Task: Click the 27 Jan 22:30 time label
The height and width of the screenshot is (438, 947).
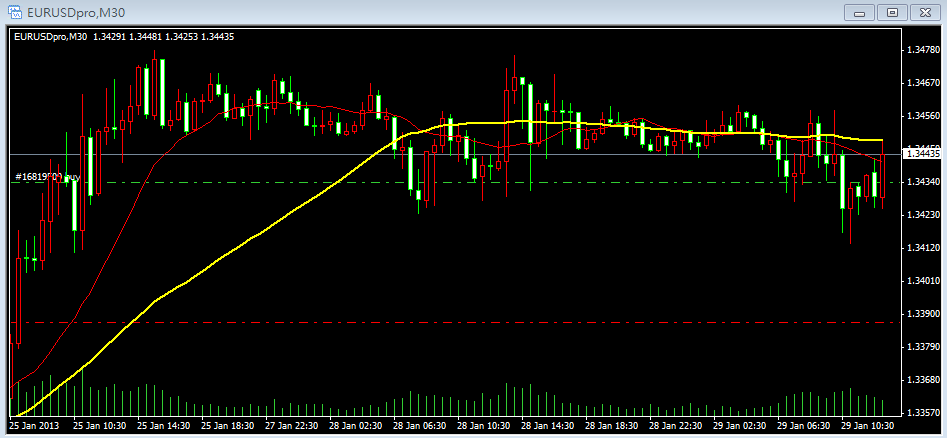Action: tap(292, 425)
